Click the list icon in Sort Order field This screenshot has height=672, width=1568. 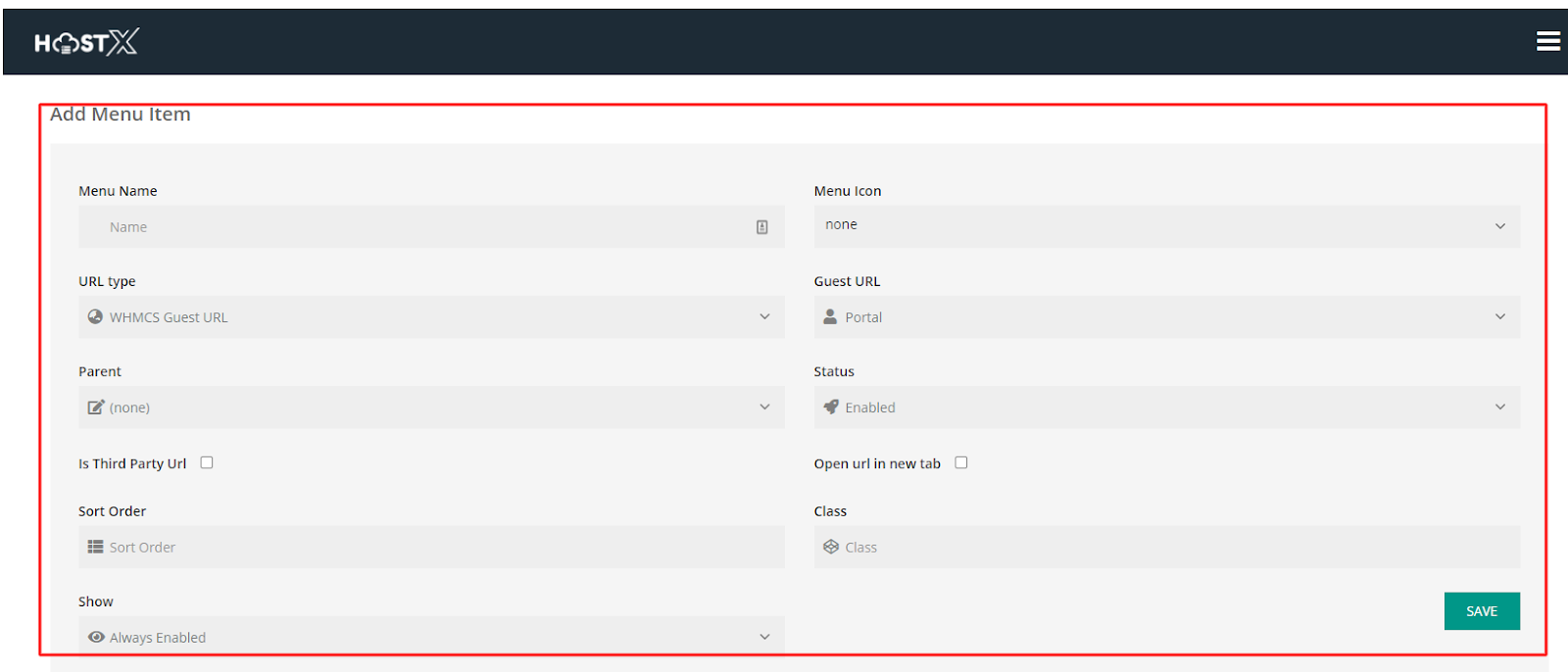coord(95,547)
